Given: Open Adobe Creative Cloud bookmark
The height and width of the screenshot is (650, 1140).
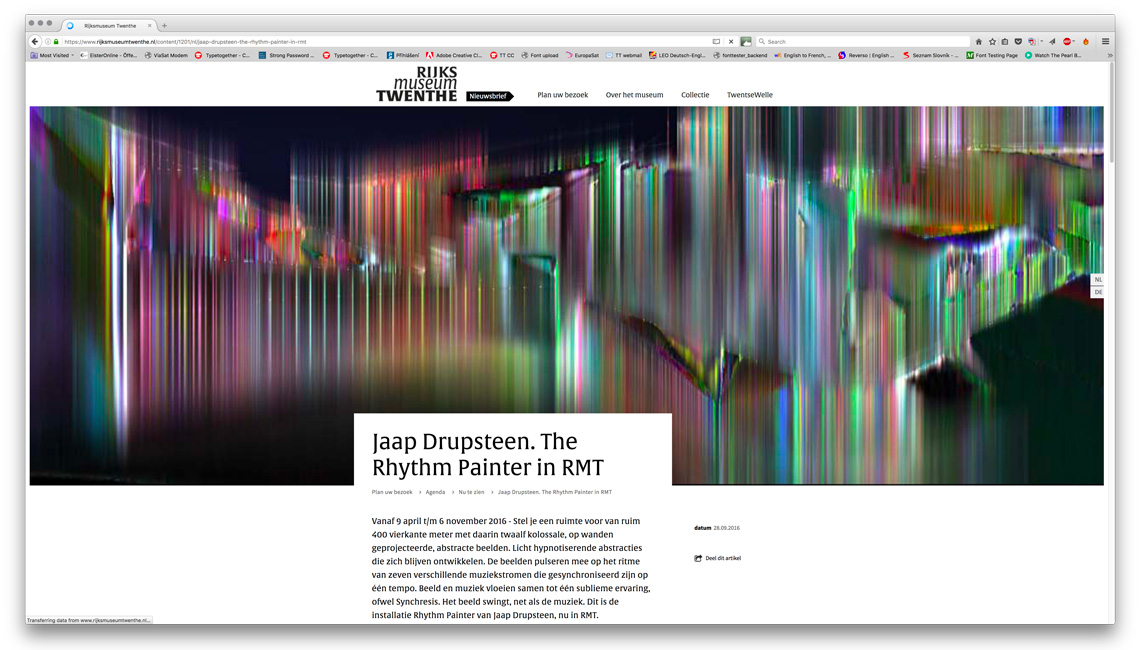Looking at the screenshot, I should tap(454, 55).
